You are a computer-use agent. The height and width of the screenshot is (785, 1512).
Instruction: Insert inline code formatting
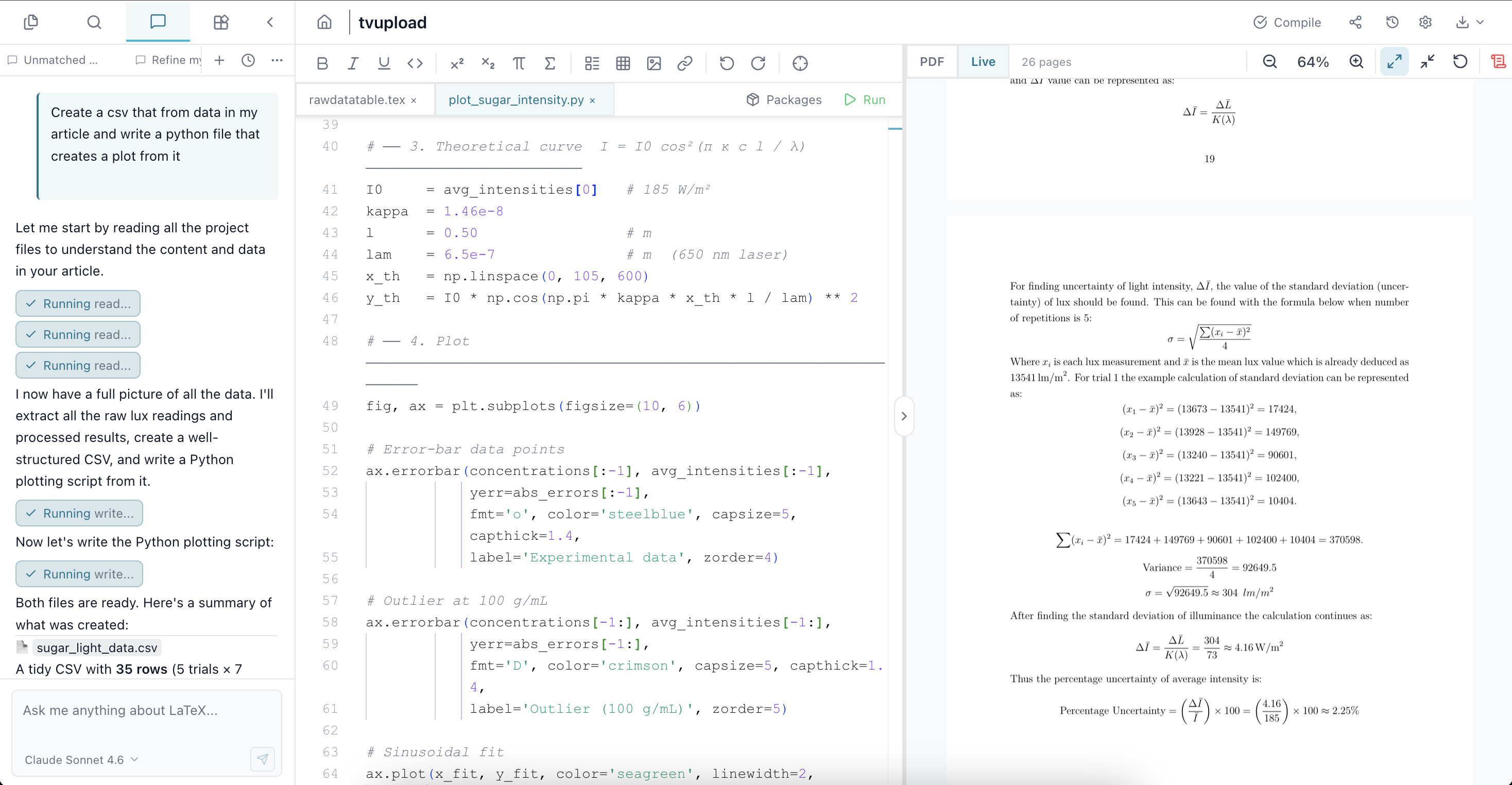pyautogui.click(x=415, y=63)
